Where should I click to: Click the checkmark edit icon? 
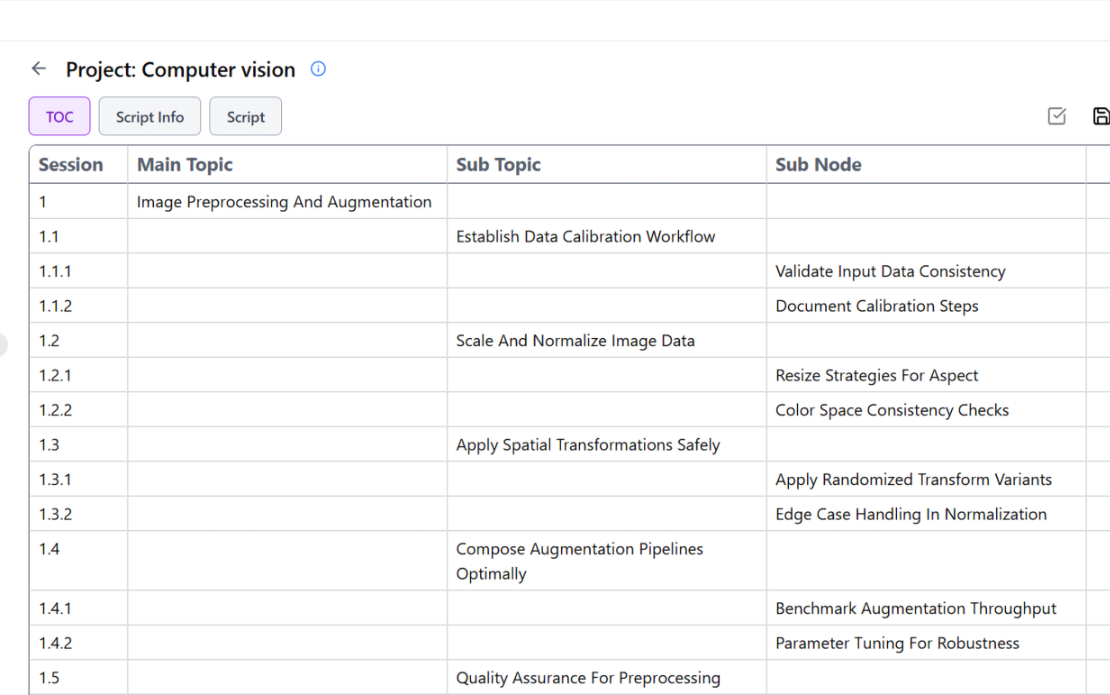pyautogui.click(x=1056, y=116)
